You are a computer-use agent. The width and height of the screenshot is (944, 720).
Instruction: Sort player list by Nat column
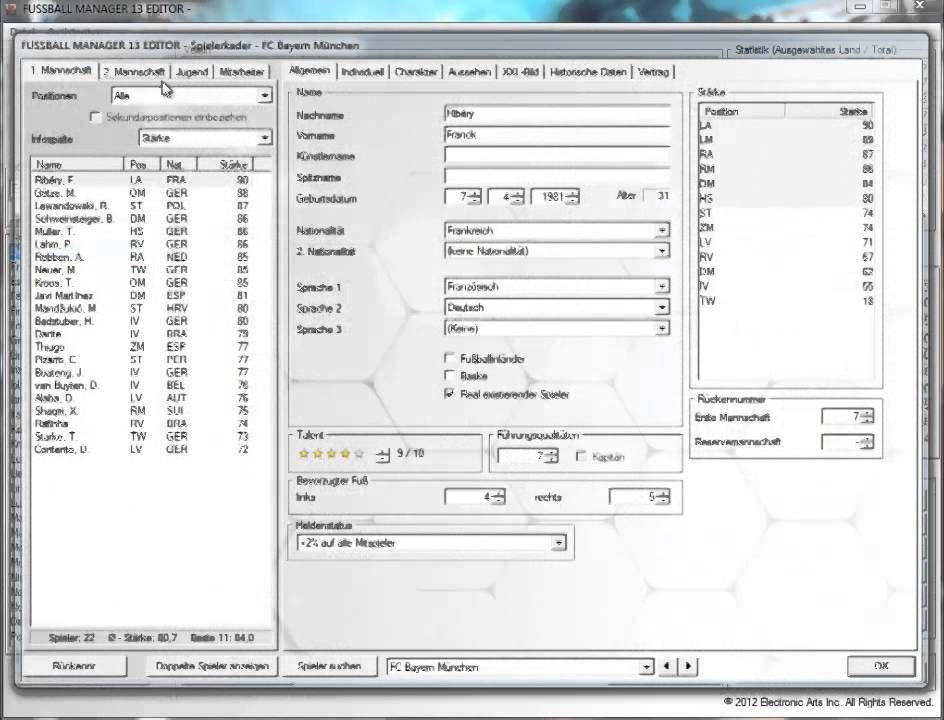tap(179, 164)
